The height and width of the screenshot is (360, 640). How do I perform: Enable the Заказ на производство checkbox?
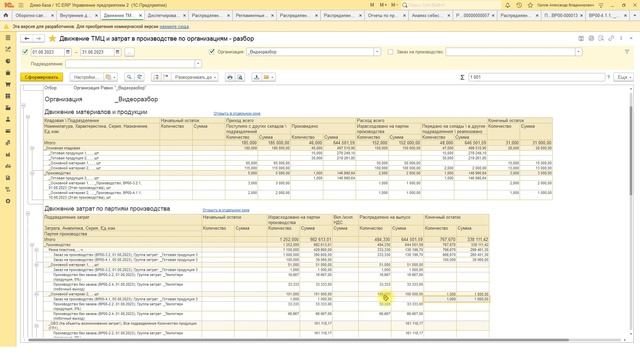pyautogui.click(x=391, y=52)
